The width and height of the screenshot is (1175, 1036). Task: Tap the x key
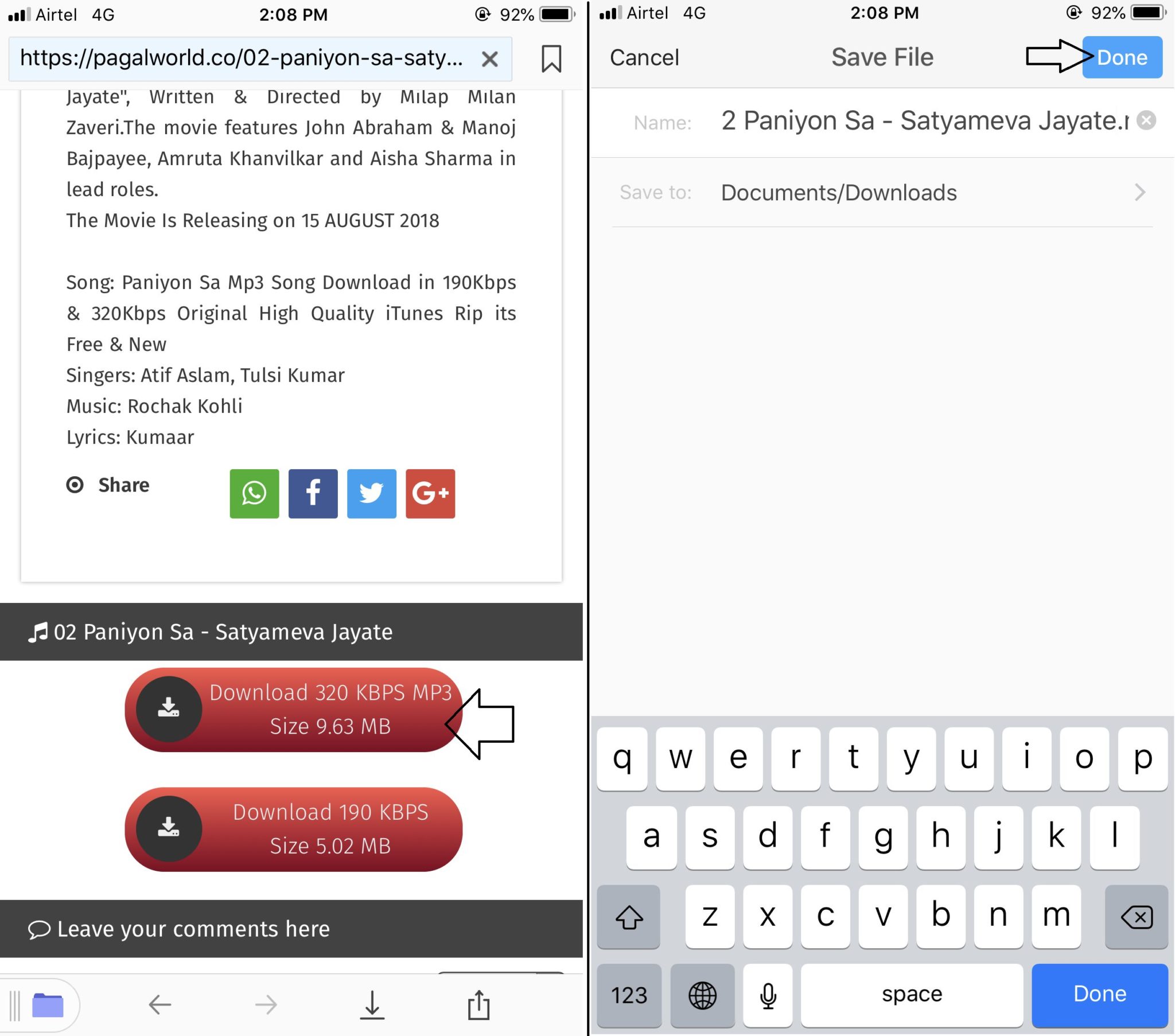tap(768, 917)
